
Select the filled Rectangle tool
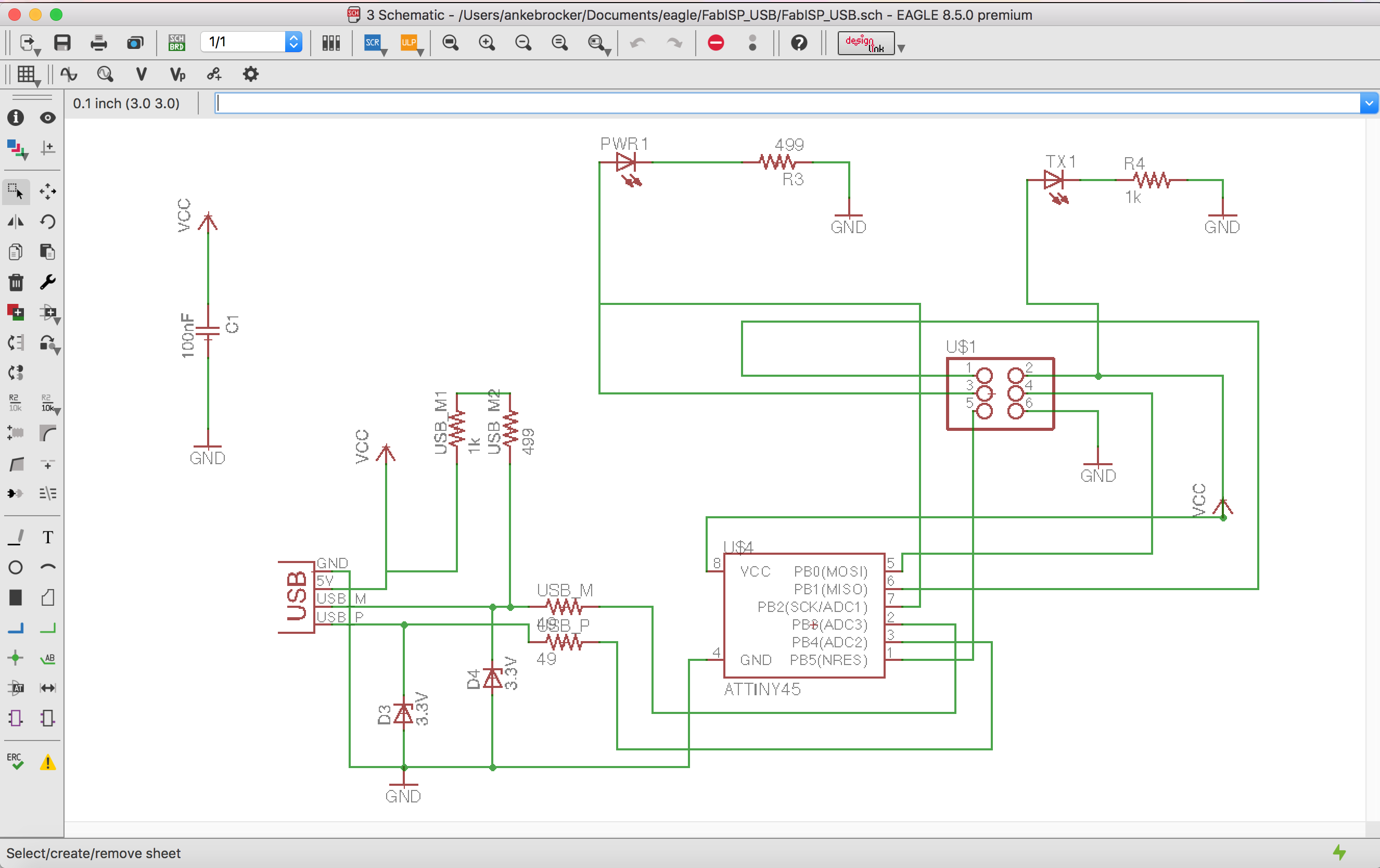tap(16, 598)
